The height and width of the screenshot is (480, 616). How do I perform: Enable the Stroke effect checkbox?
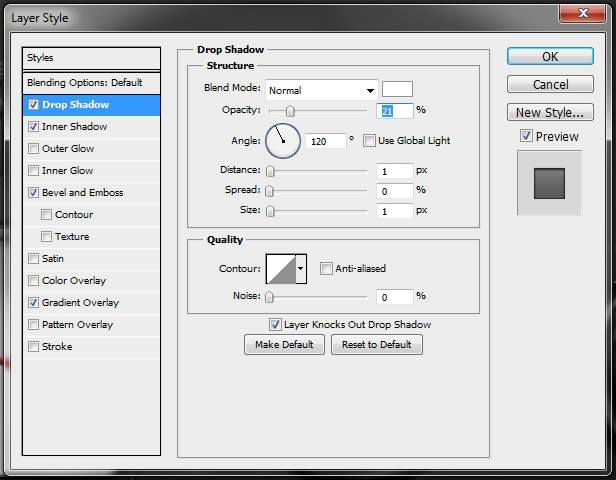click(34, 346)
